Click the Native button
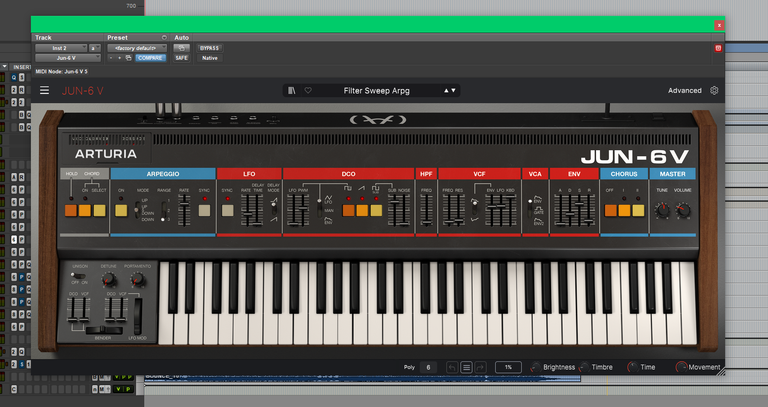The image size is (768, 407). tap(210, 58)
